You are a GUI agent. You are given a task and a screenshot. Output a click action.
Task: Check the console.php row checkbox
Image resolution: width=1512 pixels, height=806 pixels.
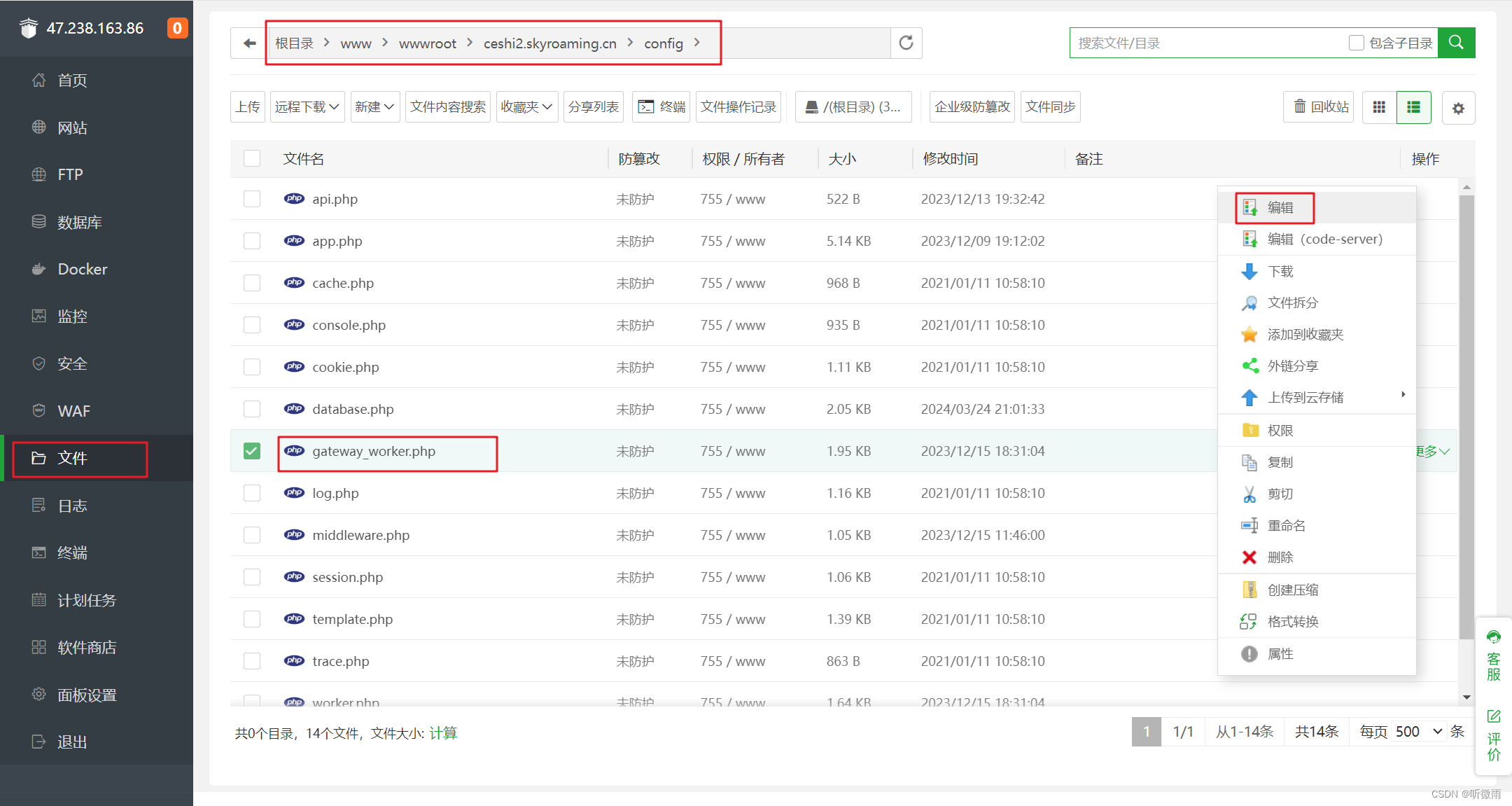pyautogui.click(x=252, y=325)
